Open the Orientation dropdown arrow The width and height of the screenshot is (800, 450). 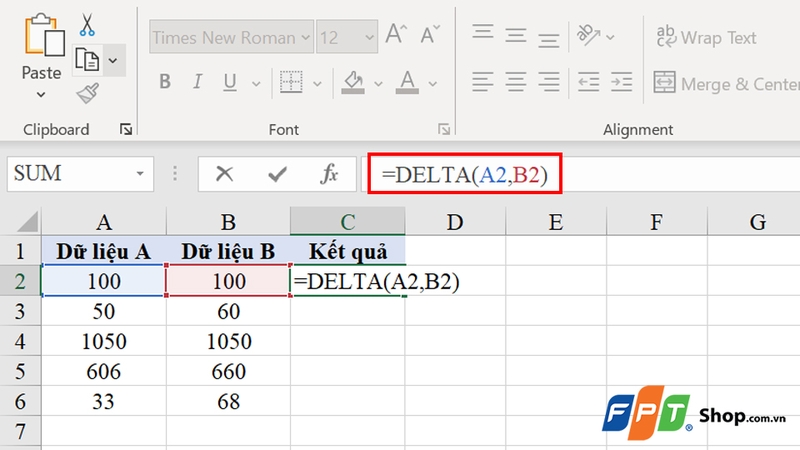610,37
